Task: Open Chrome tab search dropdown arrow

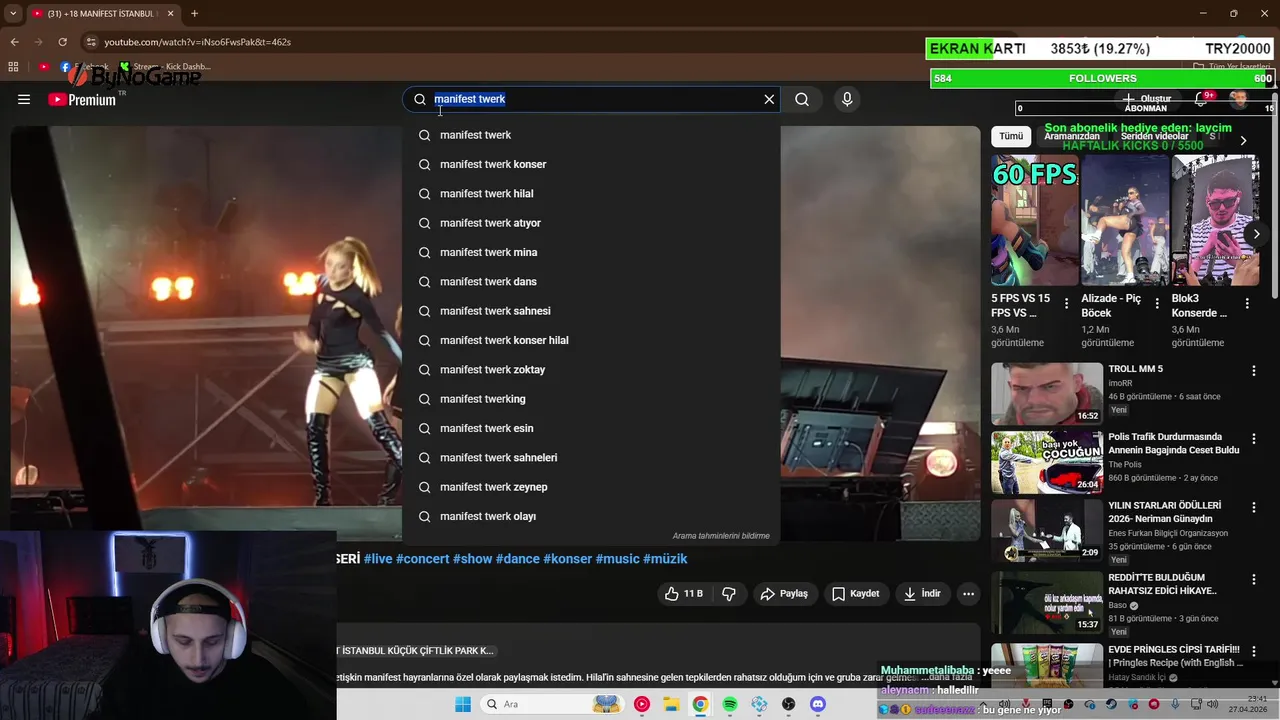Action: click(x=13, y=14)
